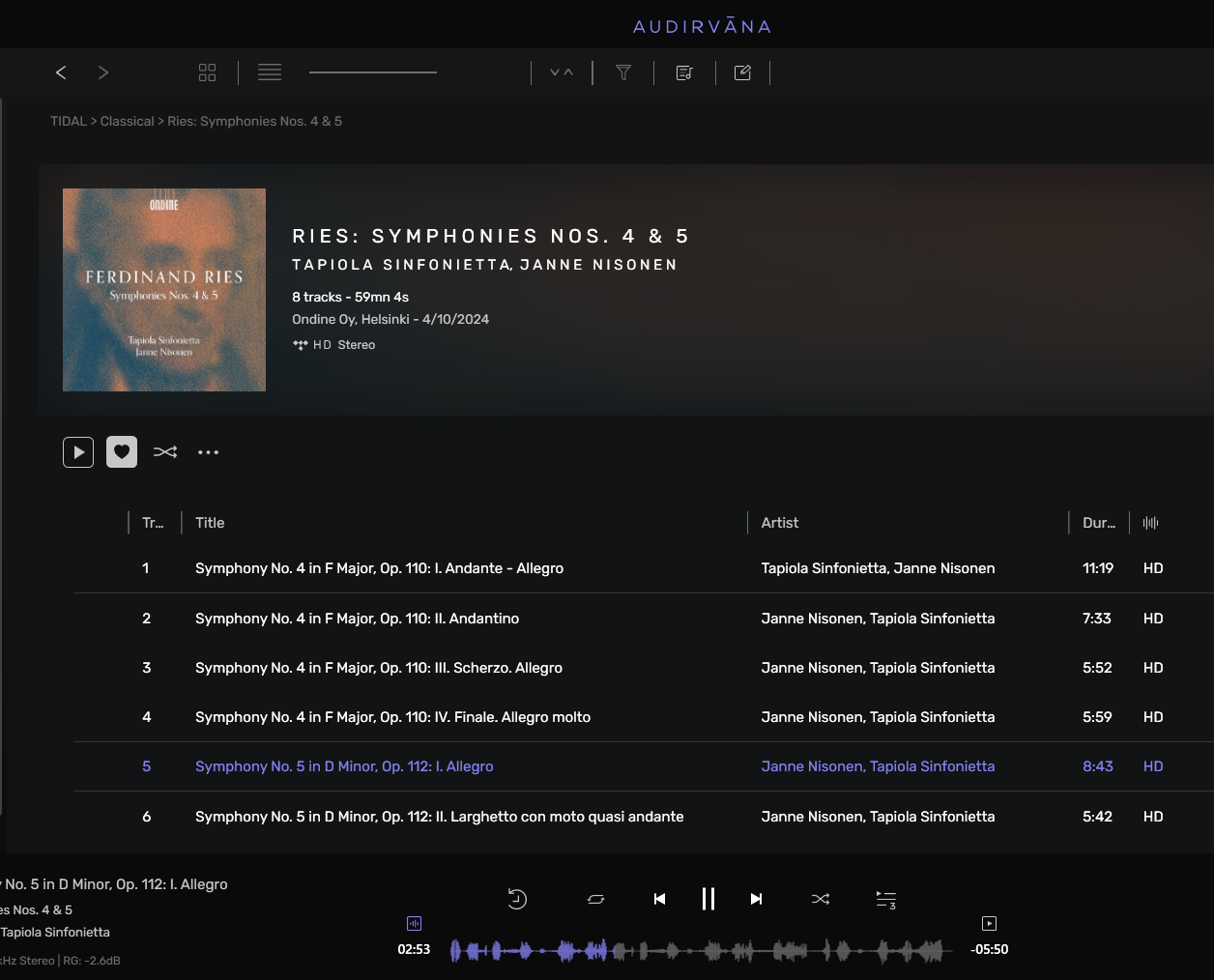
Task: Click the audio quality waveform column header
Action: coord(1150,523)
